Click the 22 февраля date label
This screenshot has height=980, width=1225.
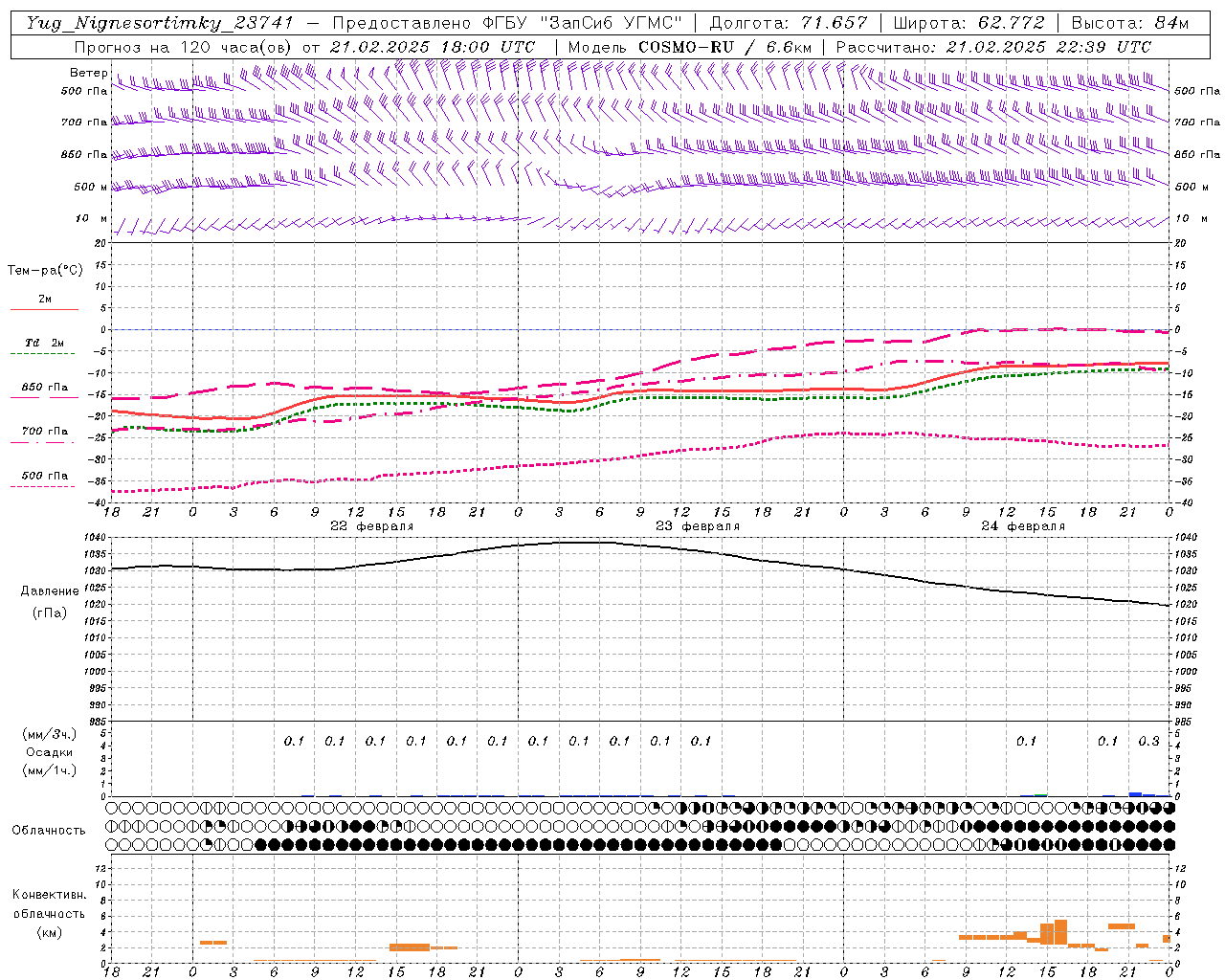372,526
